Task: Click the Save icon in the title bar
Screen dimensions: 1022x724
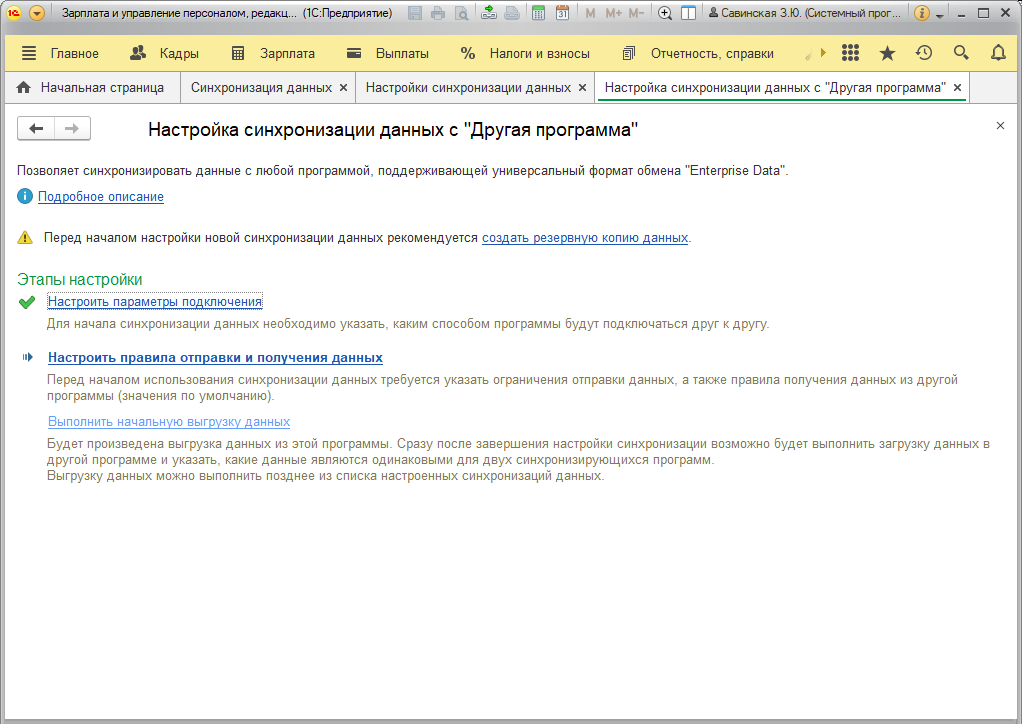Action: [414, 12]
